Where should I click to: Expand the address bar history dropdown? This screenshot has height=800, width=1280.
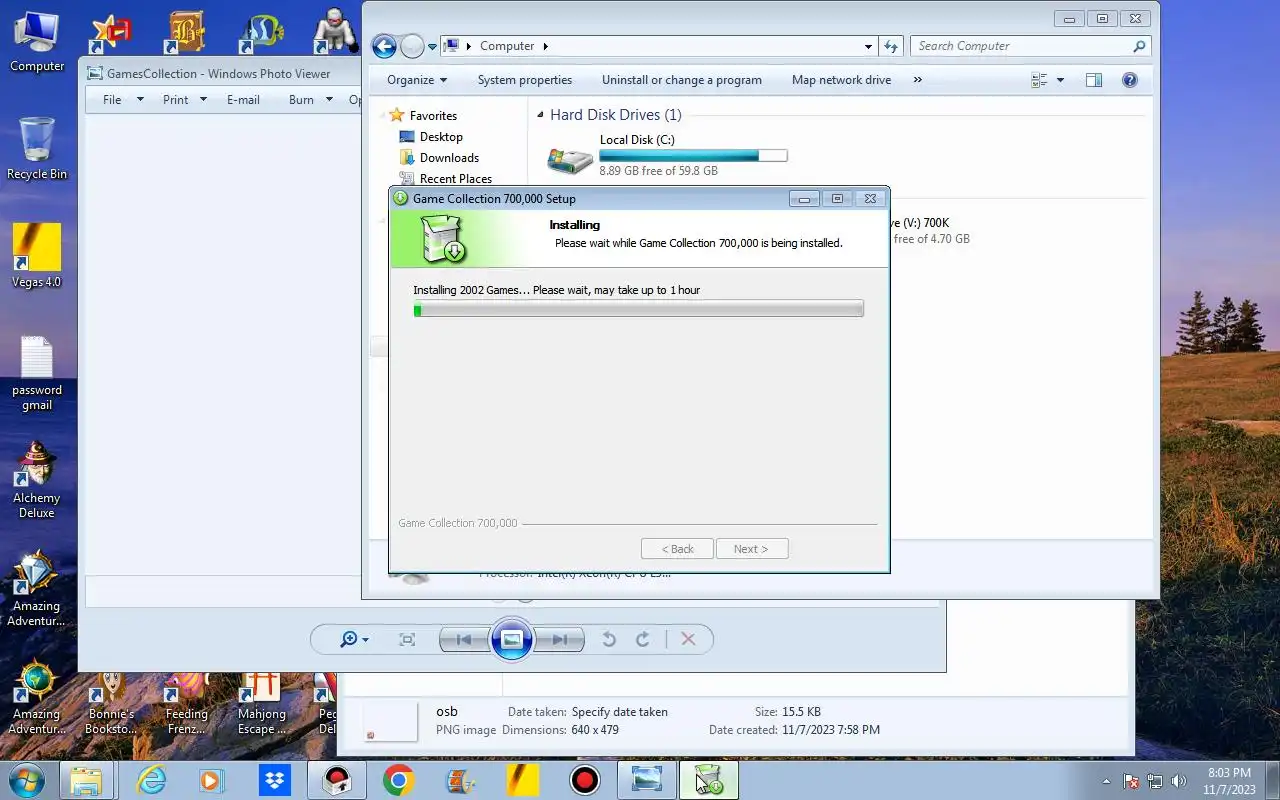pos(868,46)
